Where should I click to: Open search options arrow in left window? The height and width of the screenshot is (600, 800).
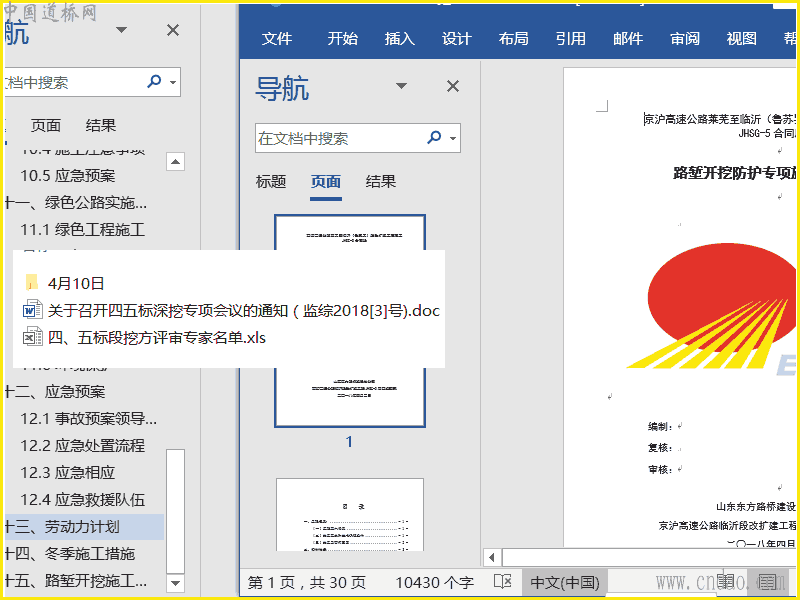[173, 82]
